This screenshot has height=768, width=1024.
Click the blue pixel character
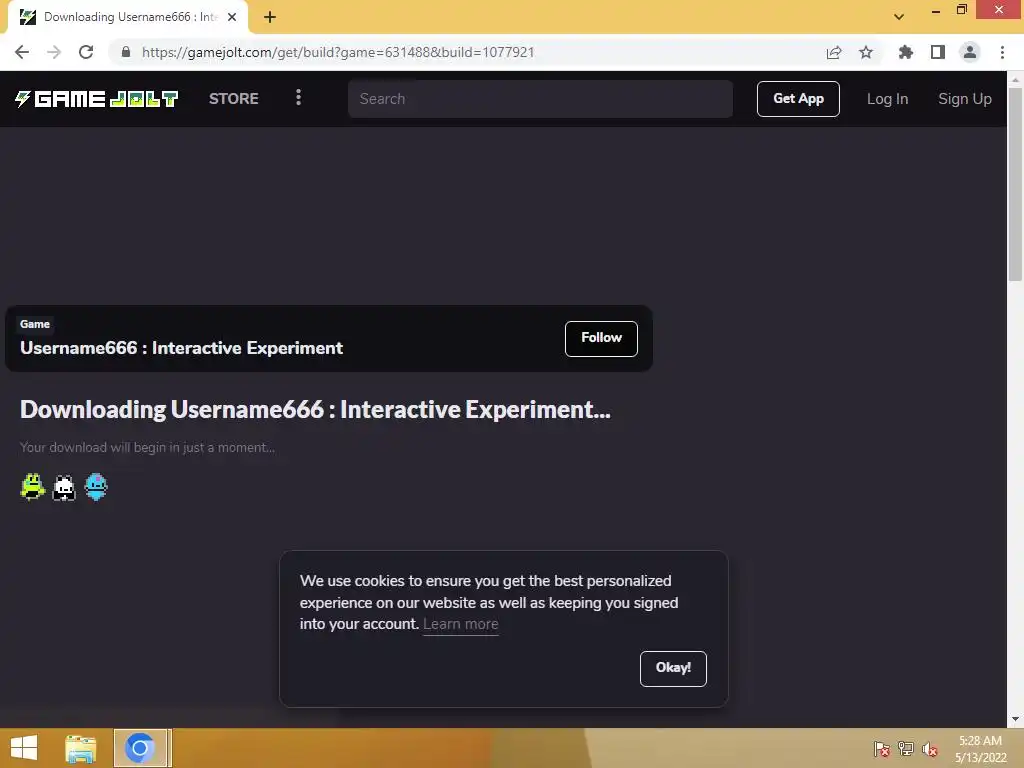[96, 487]
